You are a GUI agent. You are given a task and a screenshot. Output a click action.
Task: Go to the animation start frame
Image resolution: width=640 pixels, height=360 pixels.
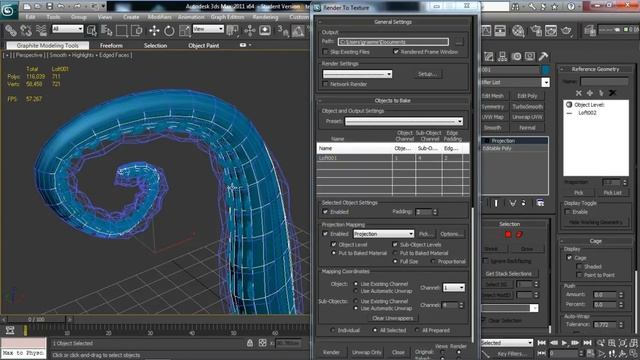pos(542,343)
